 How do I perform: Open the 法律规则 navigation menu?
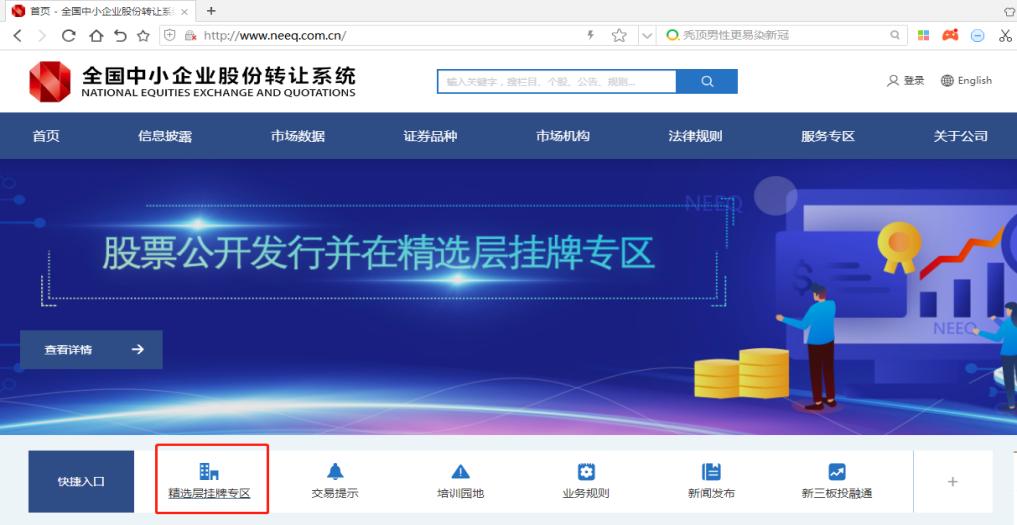(x=695, y=136)
